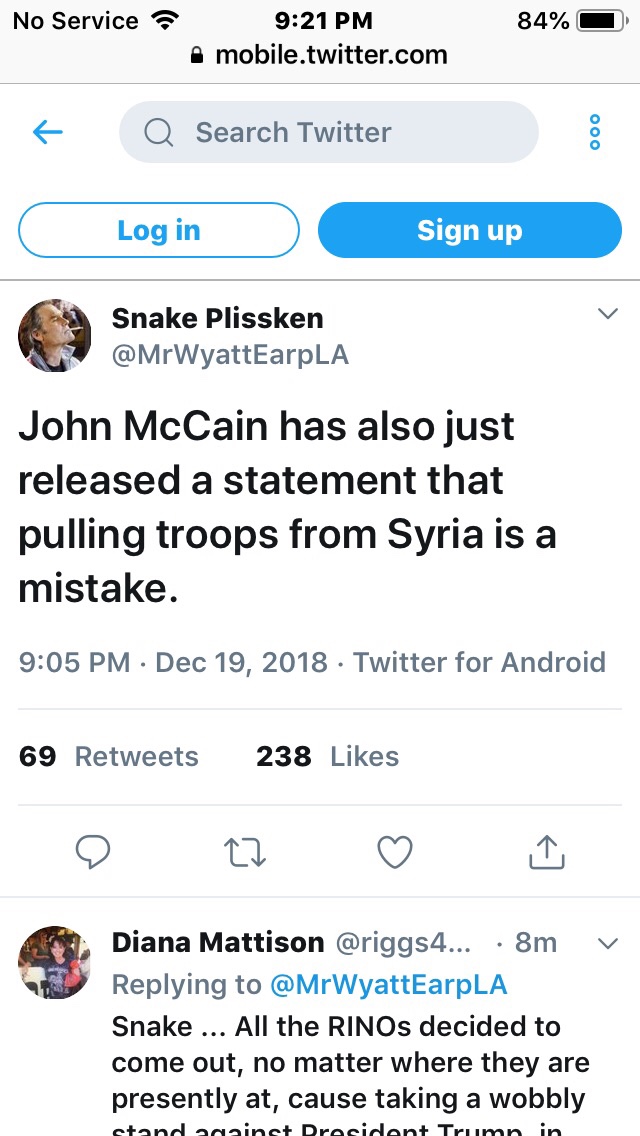The image size is (640, 1136).
Task: View the 238 Likes list
Action: [327, 757]
